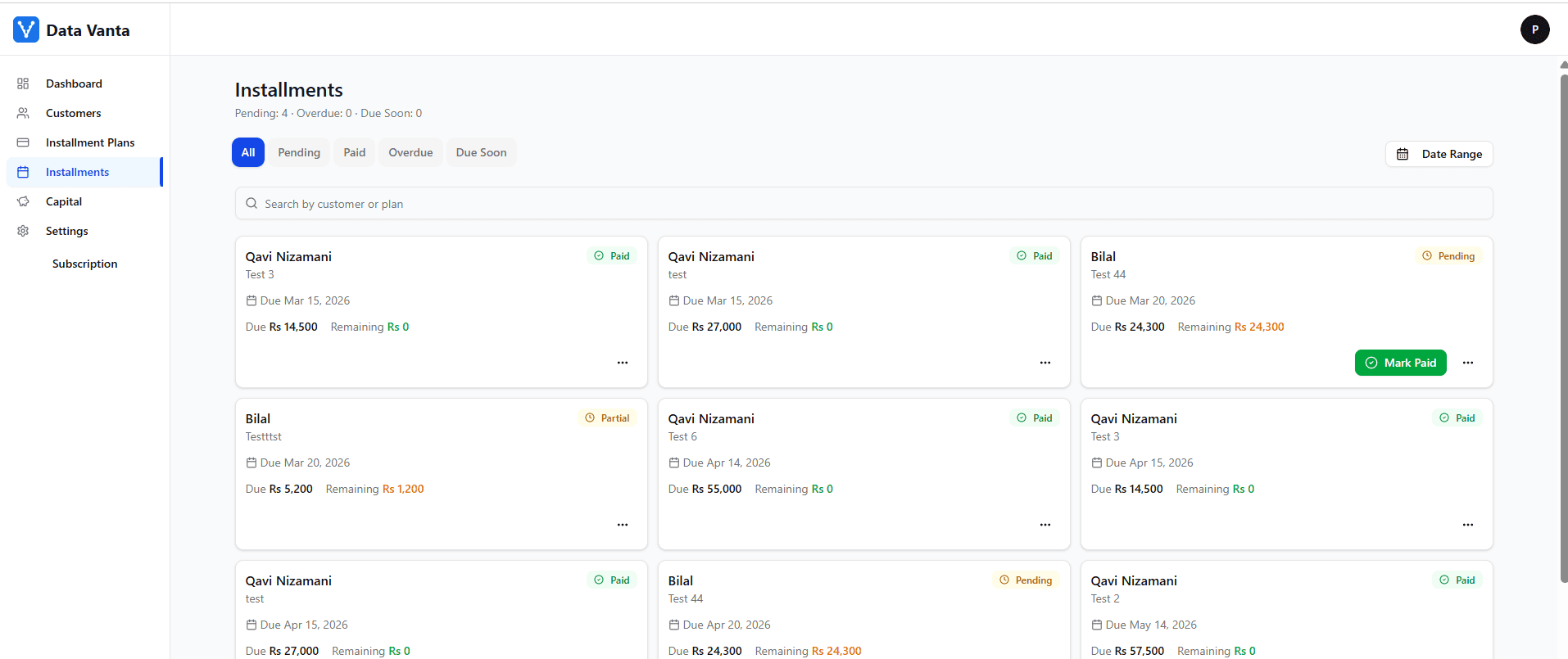Click the Settings gear icon
This screenshot has width=1568, height=659.
coord(23,231)
